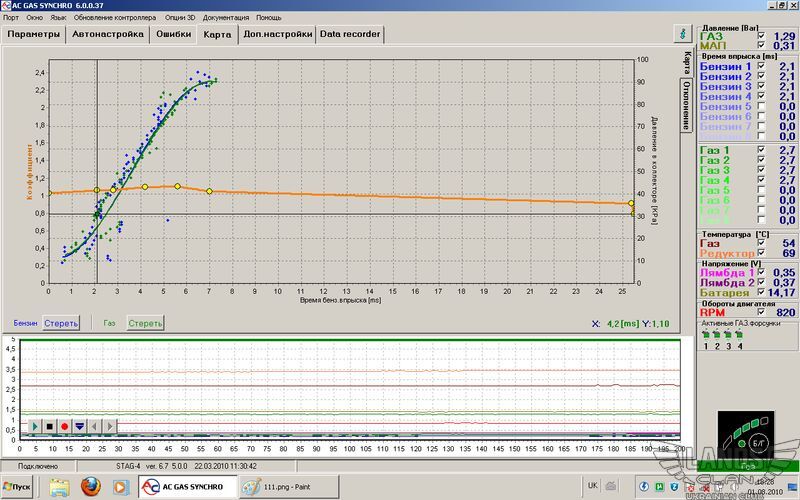
Task: Select the vertical Отклонение side tab
Action: (x=687, y=105)
